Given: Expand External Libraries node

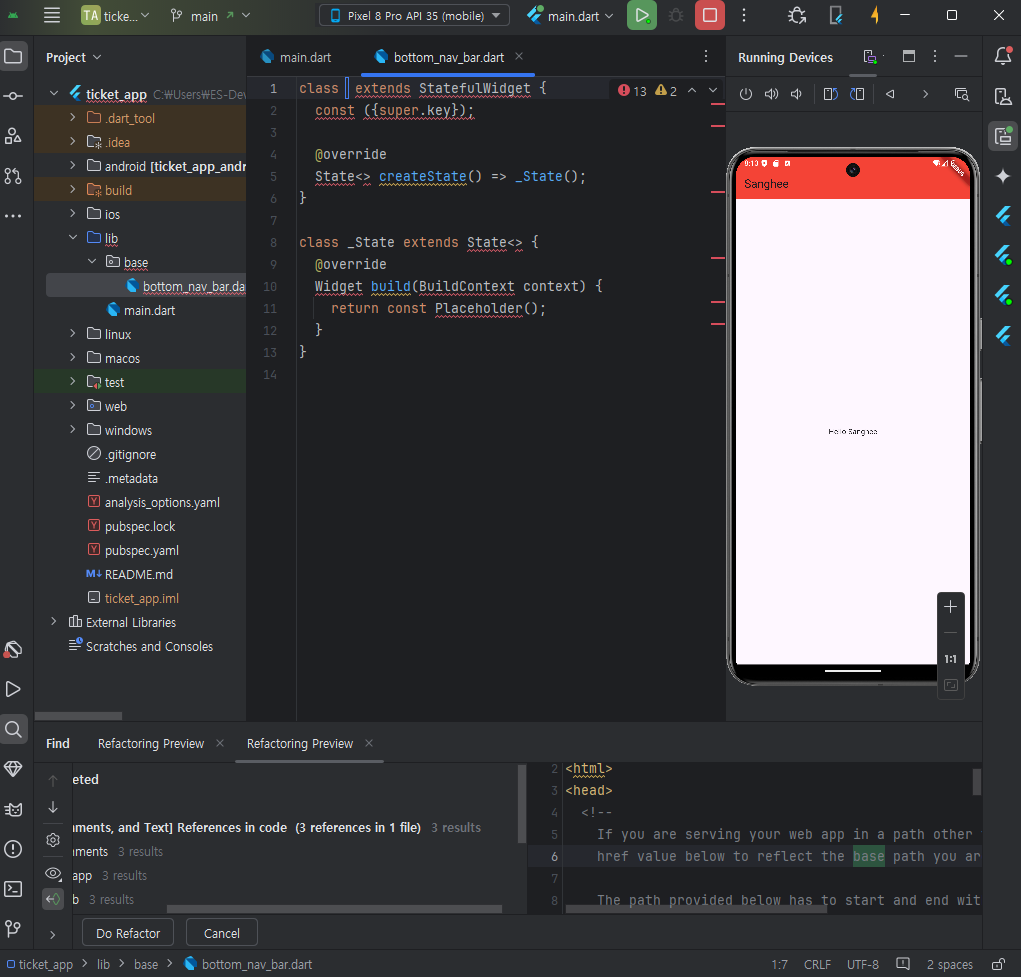Looking at the screenshot, I should click(54, 621).
